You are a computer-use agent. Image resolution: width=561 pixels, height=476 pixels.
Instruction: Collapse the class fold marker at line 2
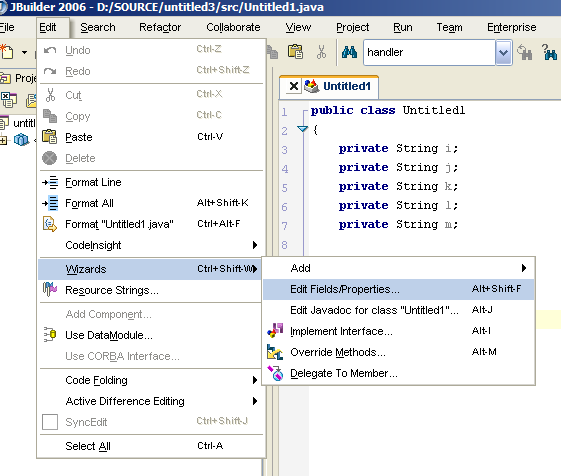[x=303, y=129]
